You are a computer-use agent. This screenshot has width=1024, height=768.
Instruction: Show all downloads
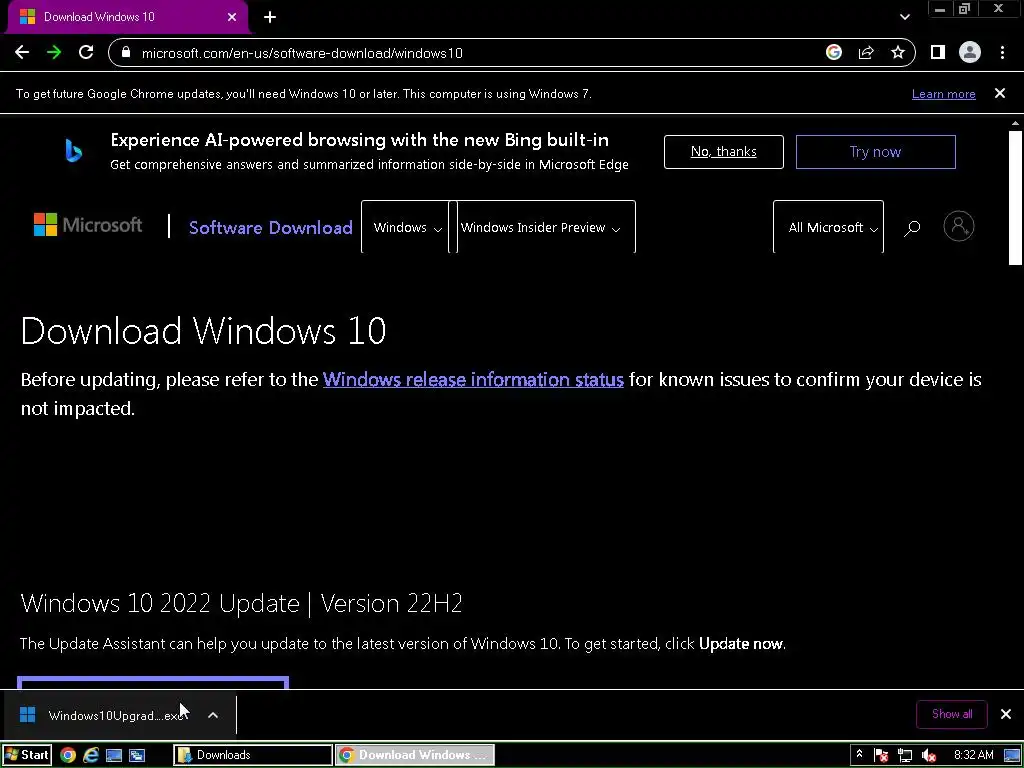point(952,714)
